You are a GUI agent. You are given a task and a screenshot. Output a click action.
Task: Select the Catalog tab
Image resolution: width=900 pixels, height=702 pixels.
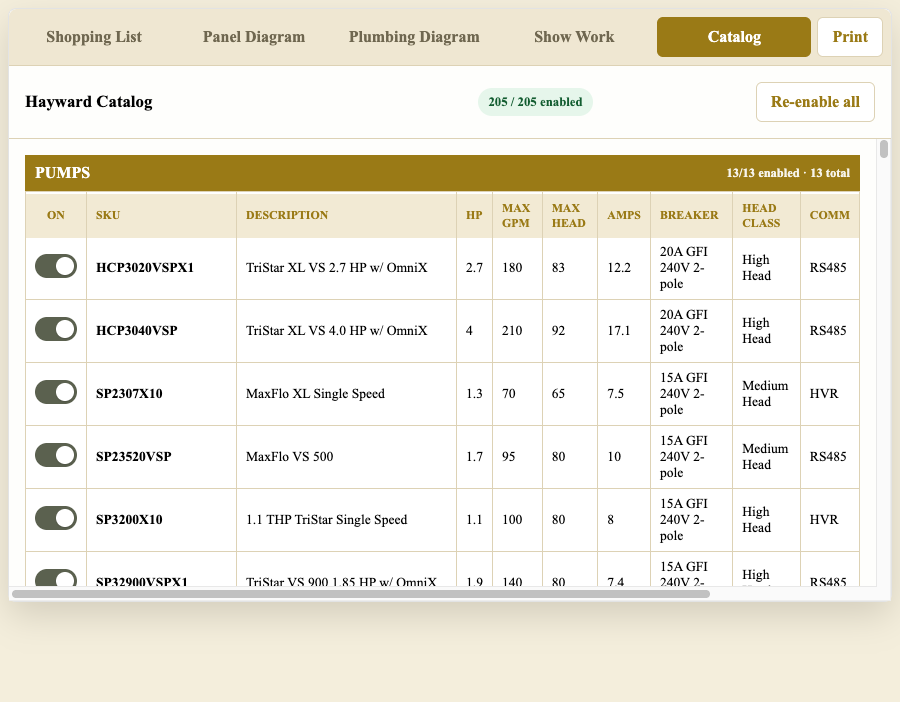[734, 37]
